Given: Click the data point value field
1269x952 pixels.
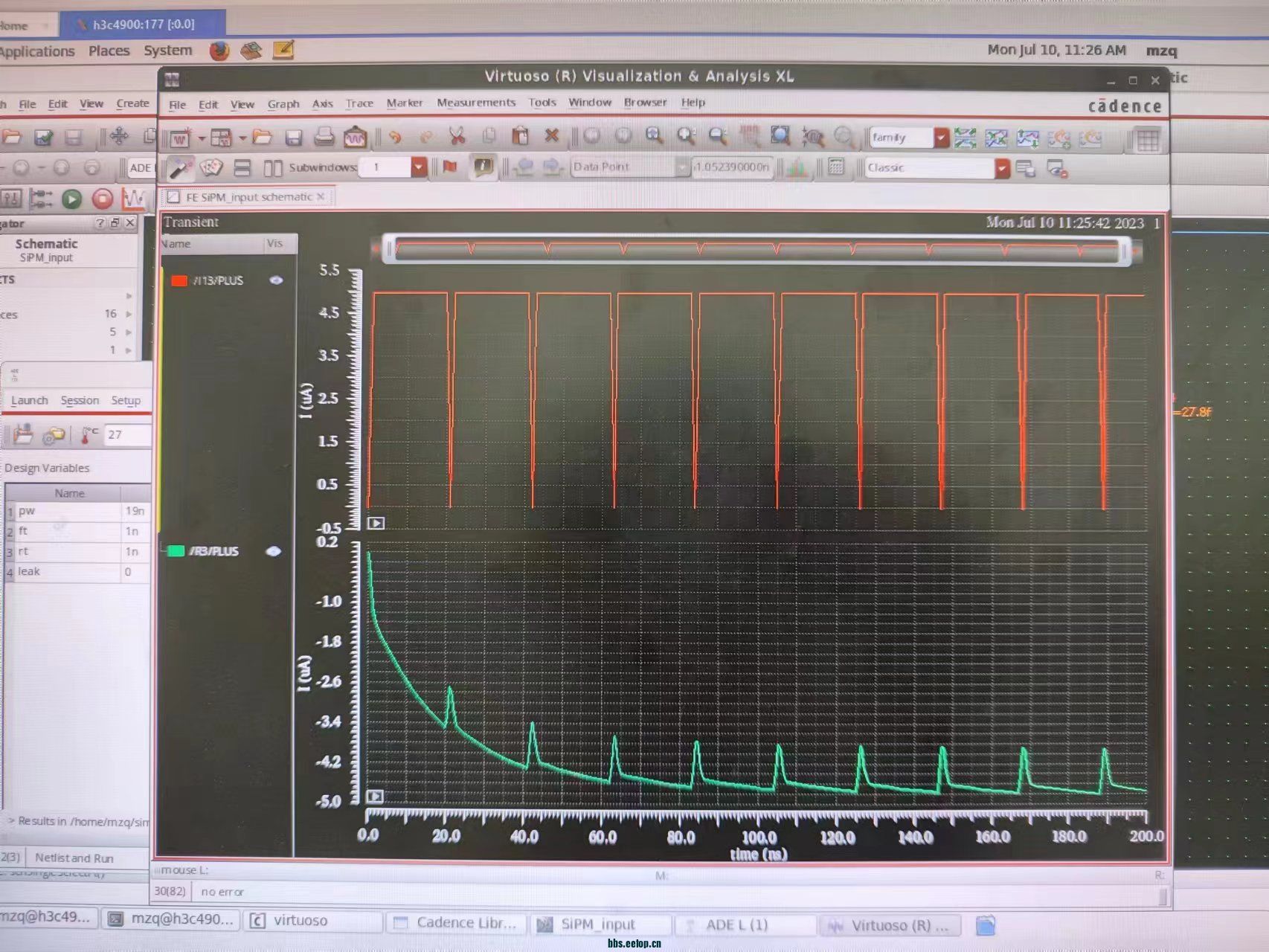Looking at the screenshot, I should (x=733, y=167).
